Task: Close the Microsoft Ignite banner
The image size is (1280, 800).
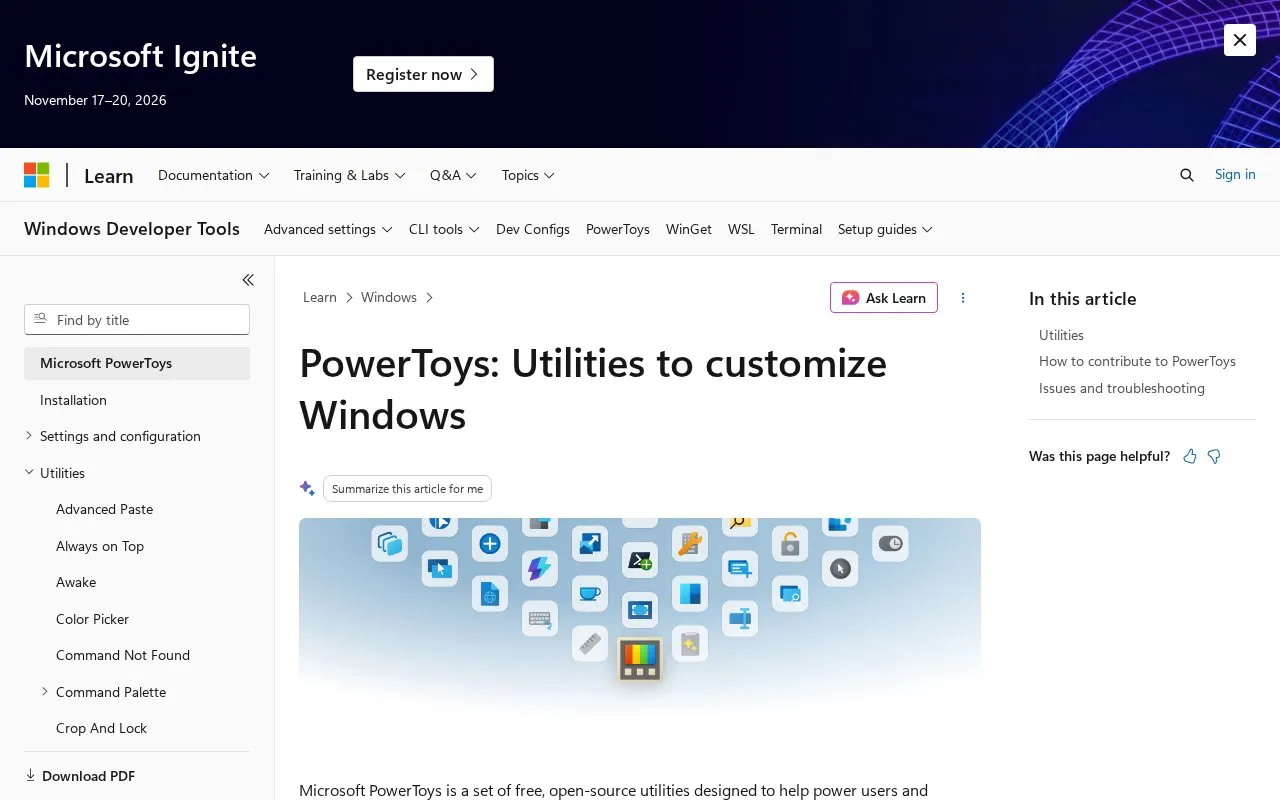Action: pyautogui.click(x=1240, y=40)
